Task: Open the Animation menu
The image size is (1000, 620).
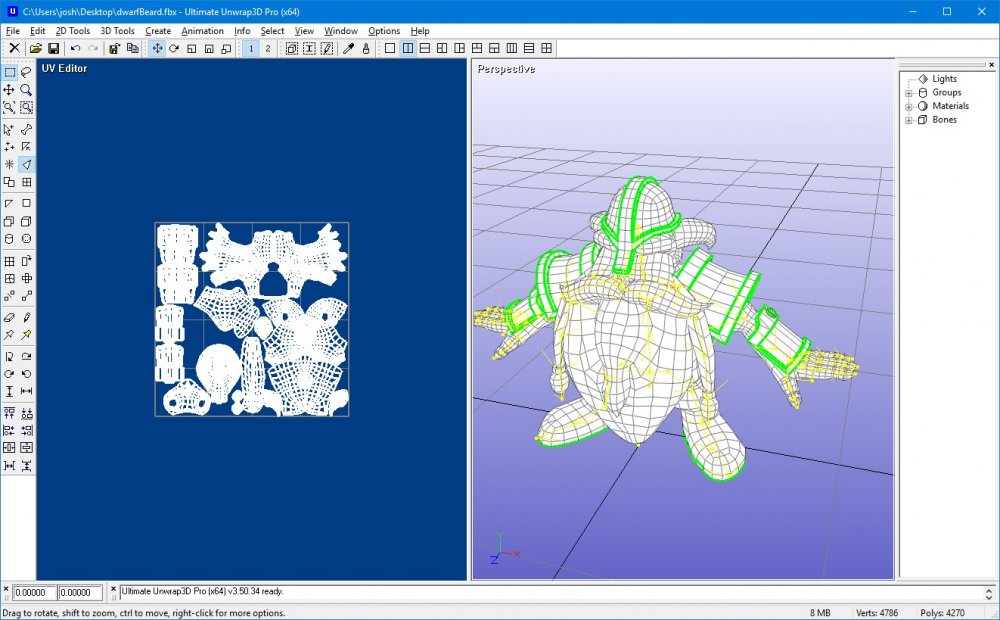Action: click(x=202, y=31)
